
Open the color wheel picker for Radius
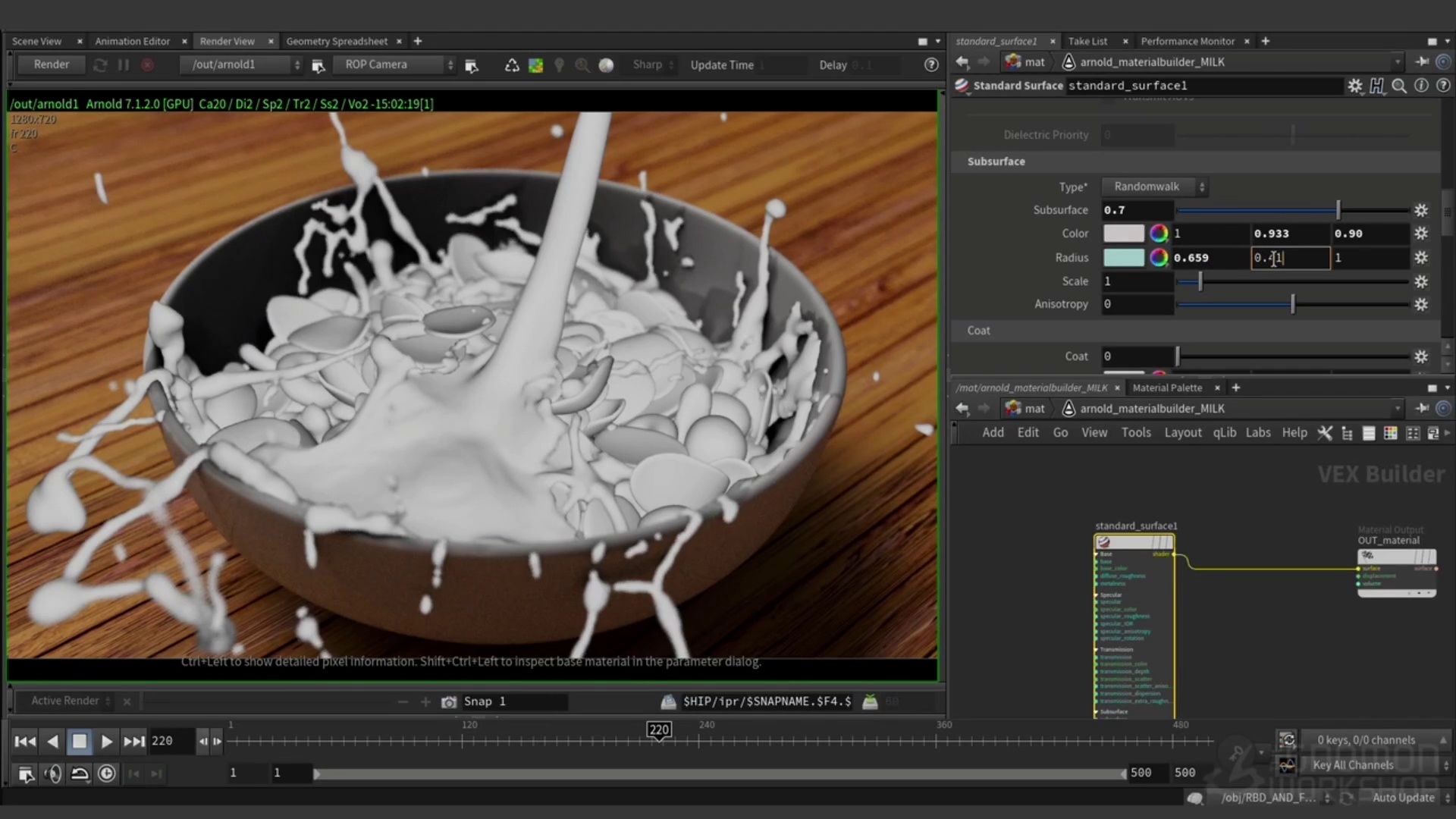pos(1158,258)
